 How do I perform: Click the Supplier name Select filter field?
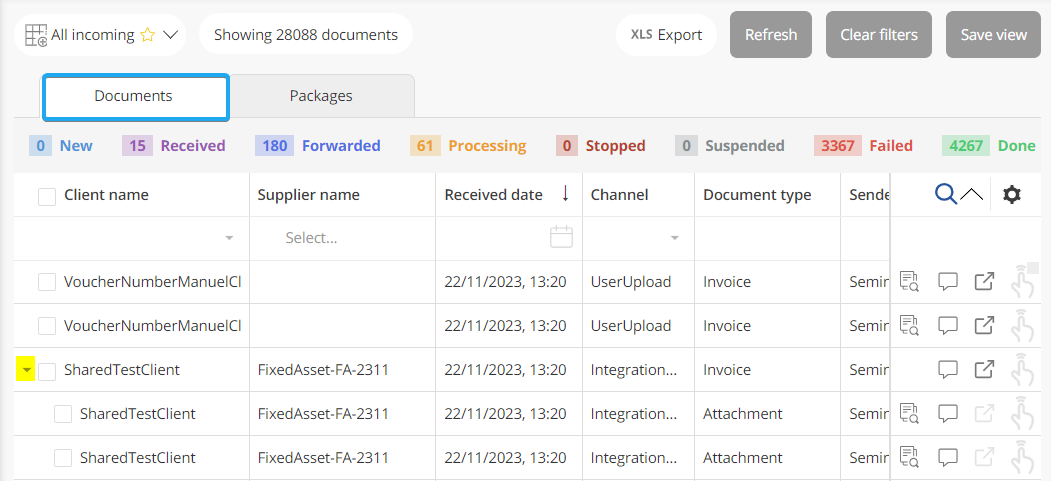(340, 238)
